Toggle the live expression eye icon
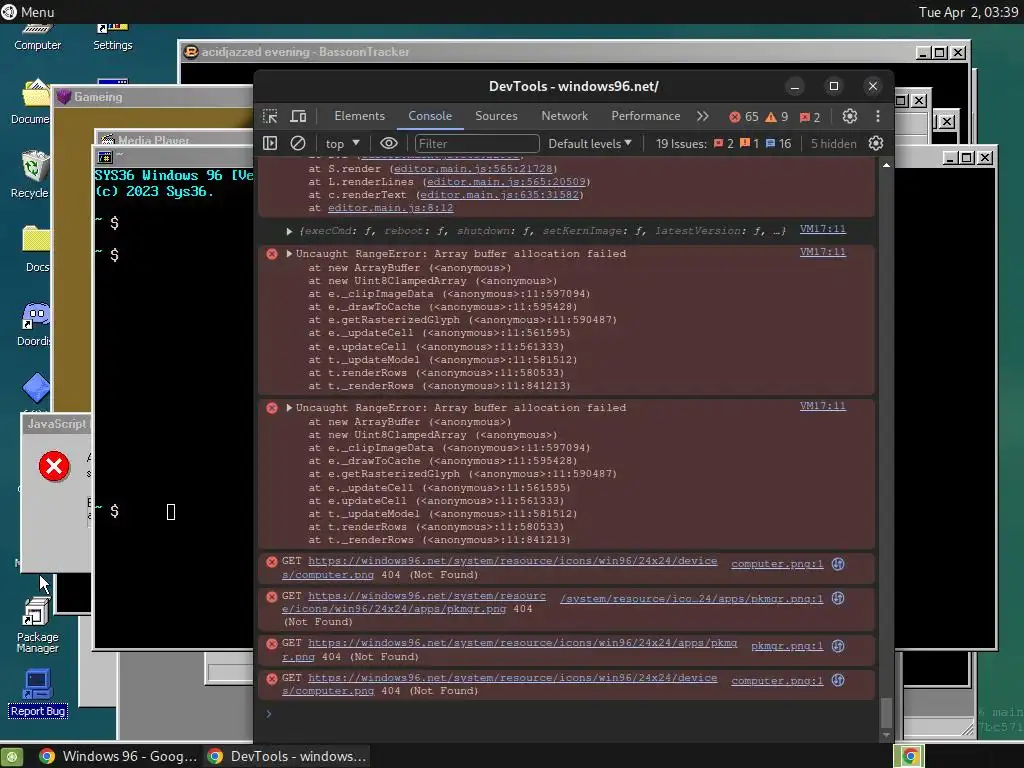This screenshot has height=768, width=1024. (389, 143)
